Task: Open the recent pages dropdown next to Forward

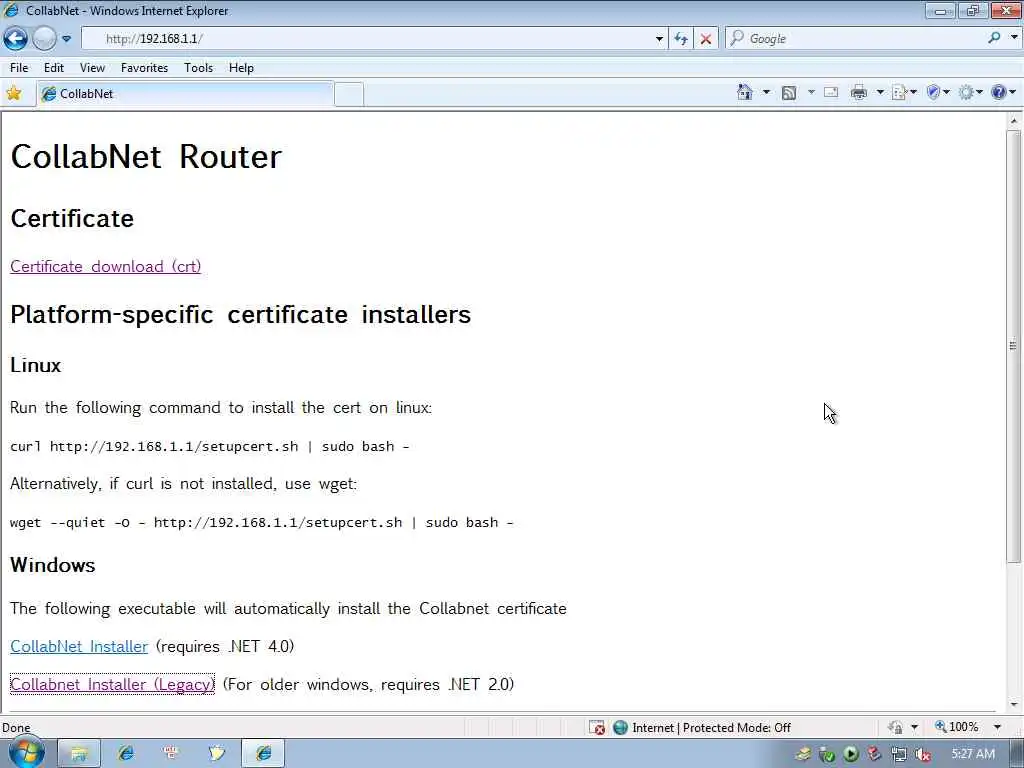Action: pos(67,39)
